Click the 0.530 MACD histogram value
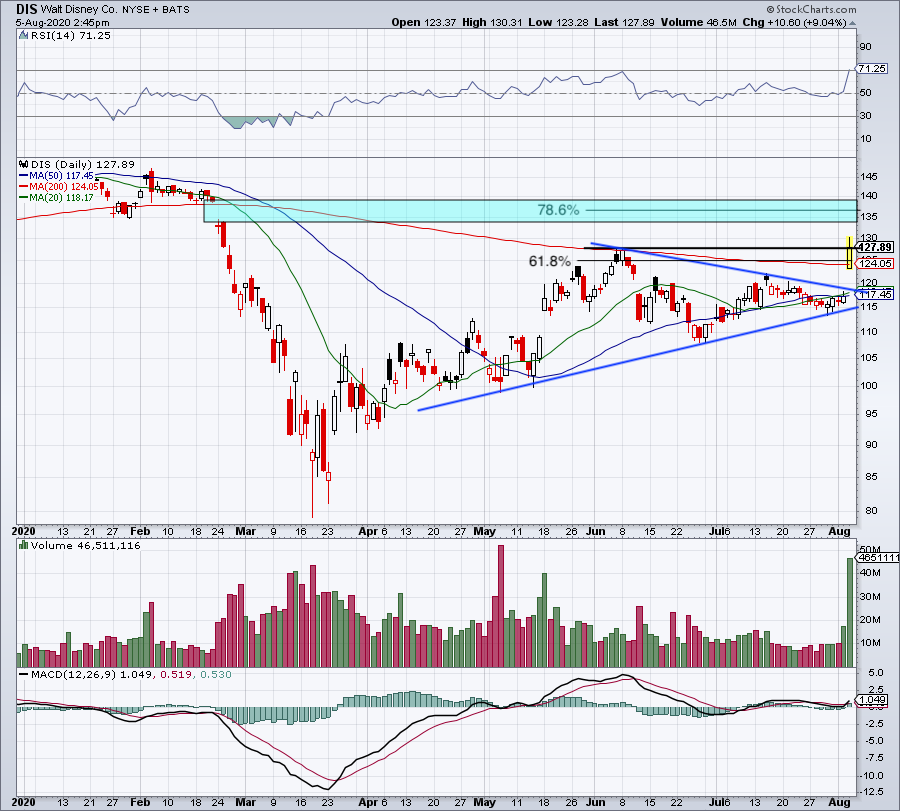This screenshot has width=900, height=811. coord(215,674)
